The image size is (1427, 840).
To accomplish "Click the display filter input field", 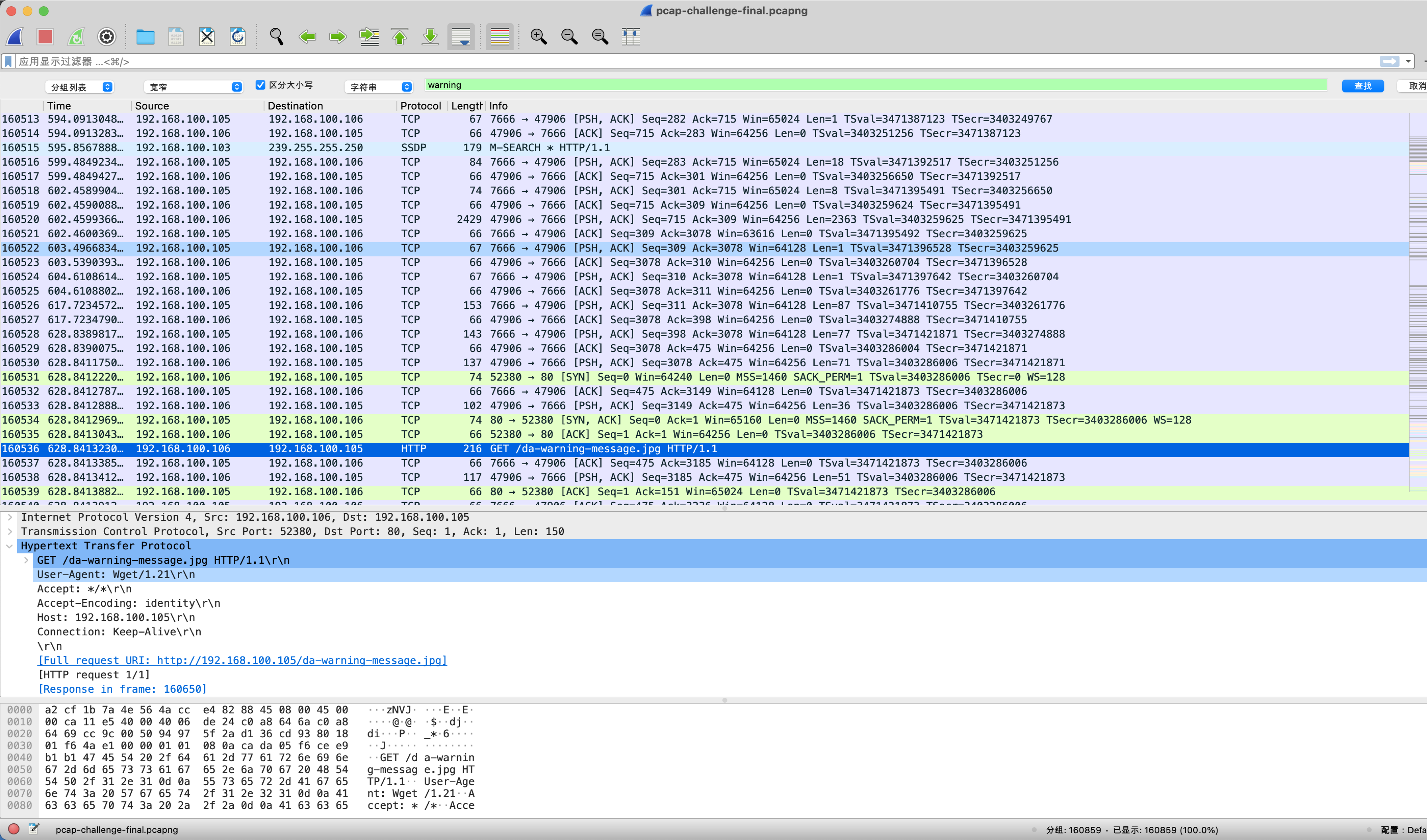I will 680,61.
